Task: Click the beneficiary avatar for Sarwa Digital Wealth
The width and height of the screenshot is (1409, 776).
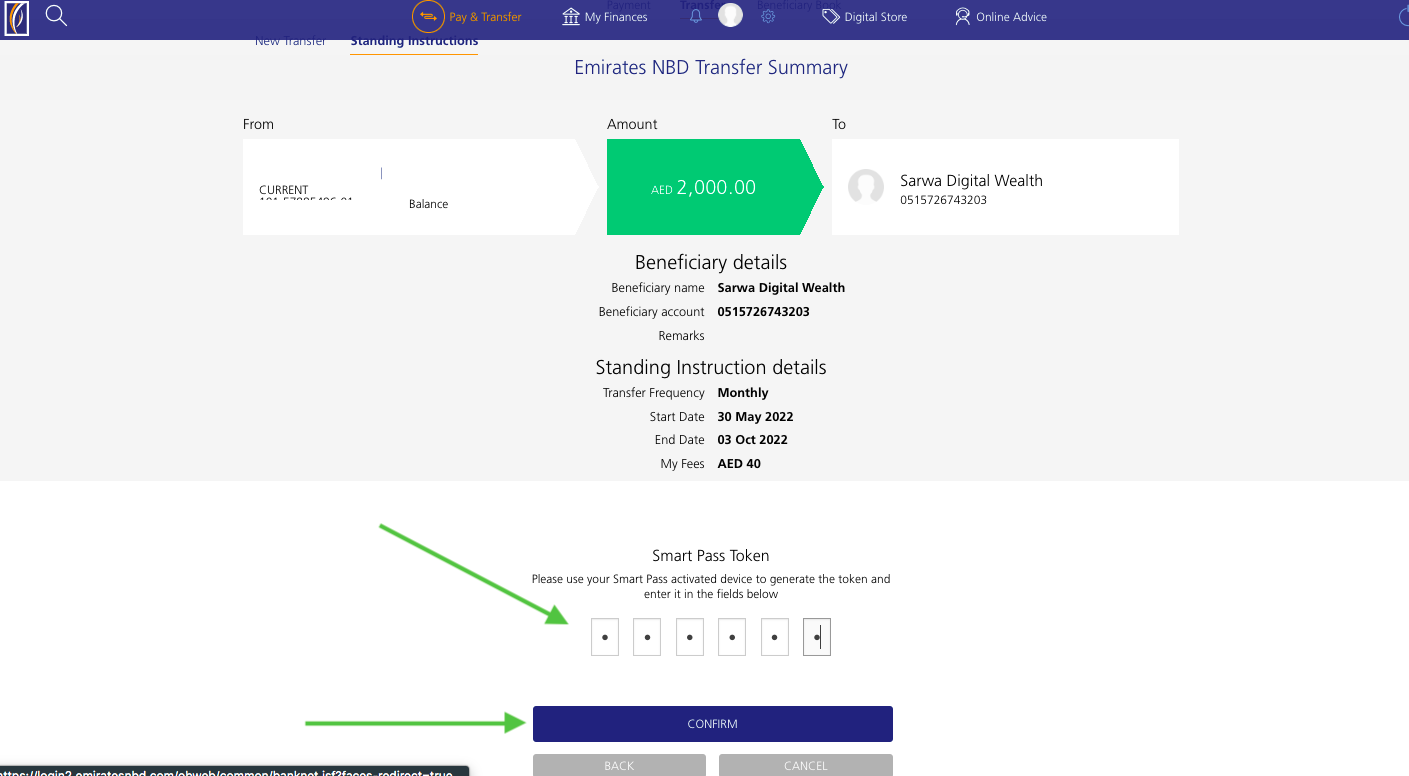Action: [866, 187]
